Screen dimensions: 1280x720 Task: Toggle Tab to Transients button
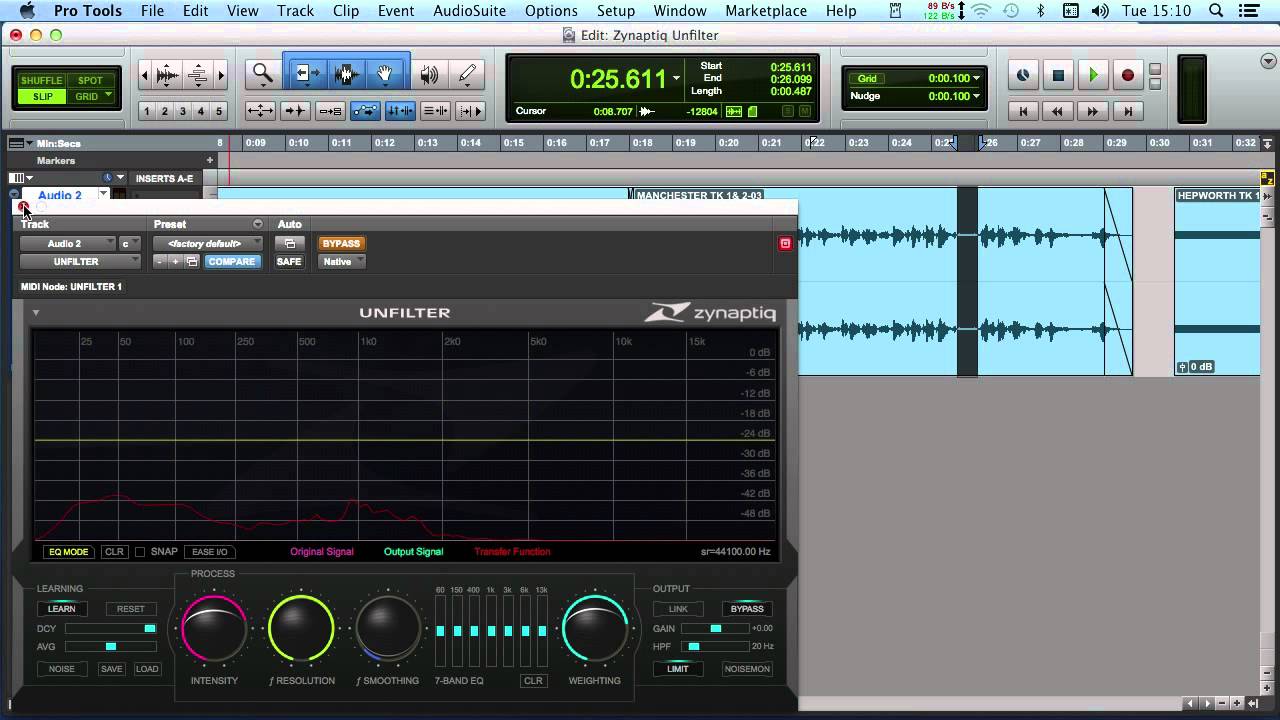point(296,111)
